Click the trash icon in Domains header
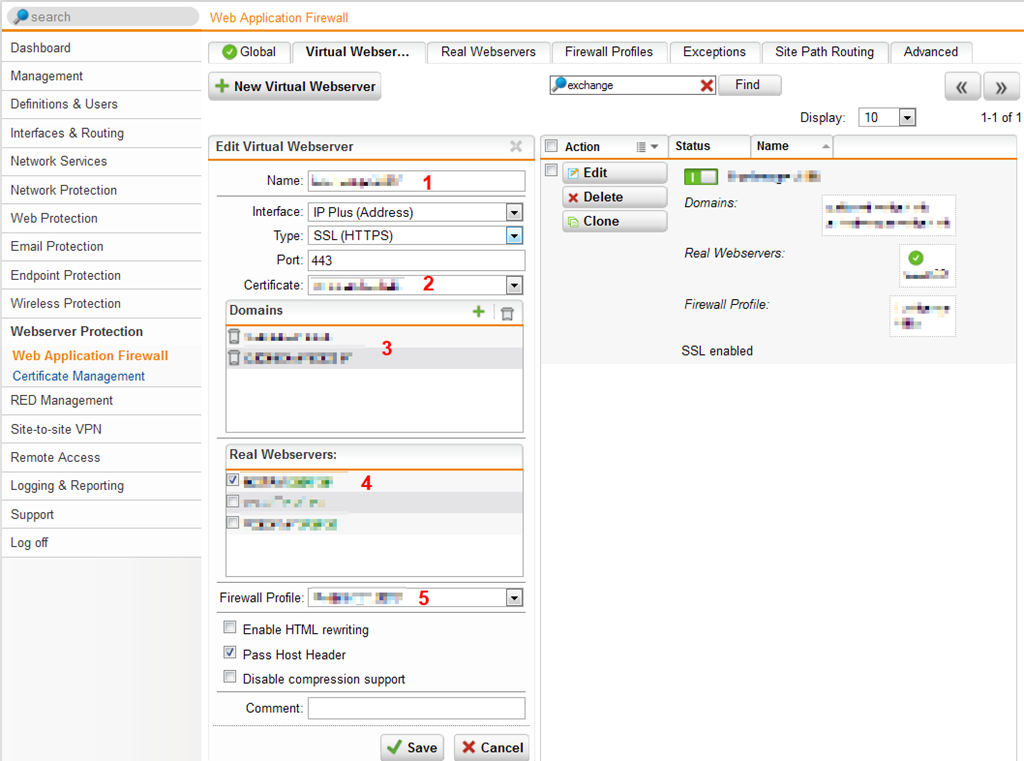 (507, 312)
